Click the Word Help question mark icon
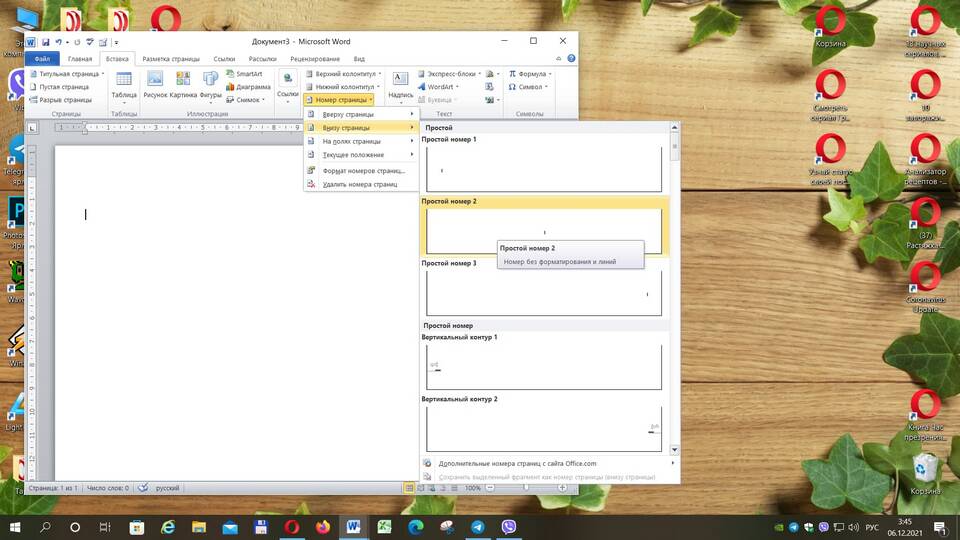 pos(571,59)
